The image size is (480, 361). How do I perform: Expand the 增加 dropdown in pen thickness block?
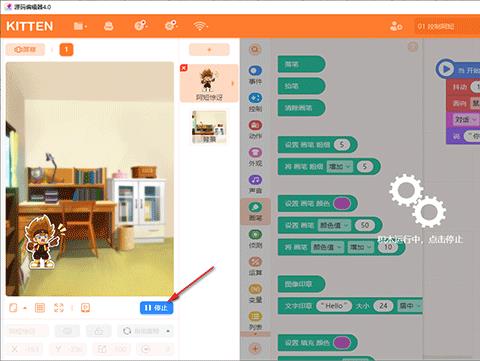pos(339,166)
